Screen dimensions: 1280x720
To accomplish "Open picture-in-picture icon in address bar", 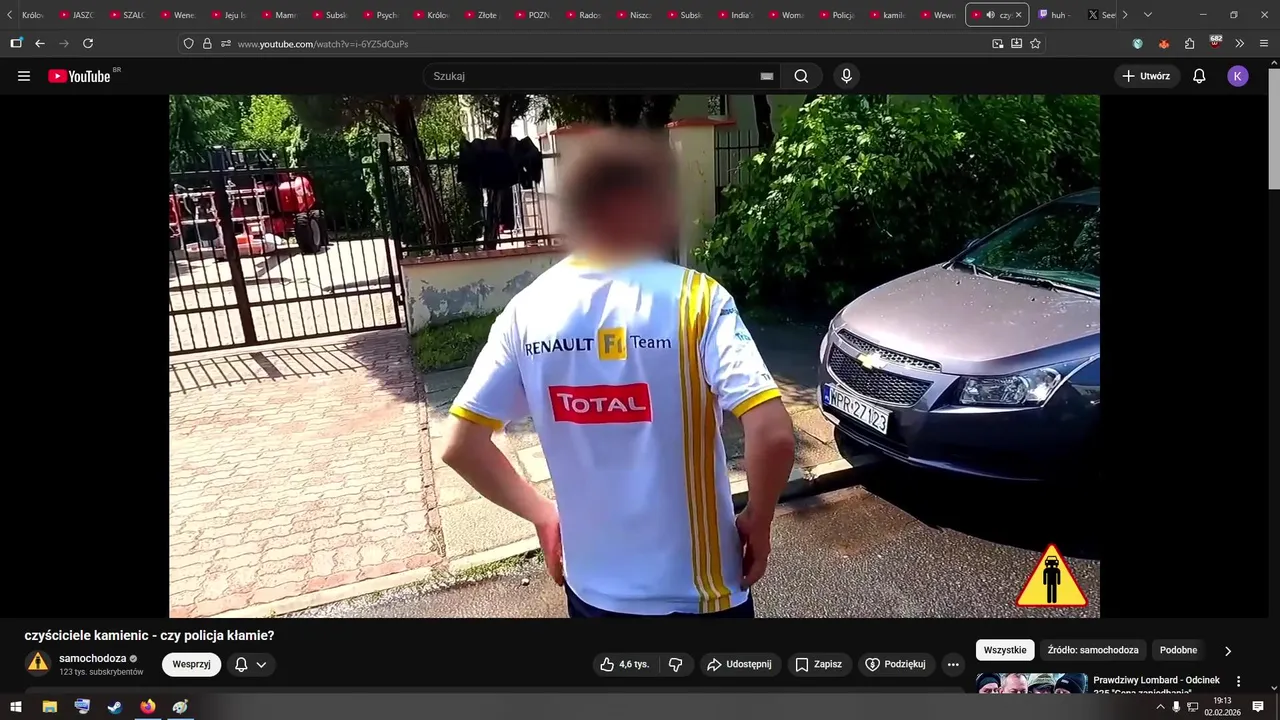I will tap(998, 43).
